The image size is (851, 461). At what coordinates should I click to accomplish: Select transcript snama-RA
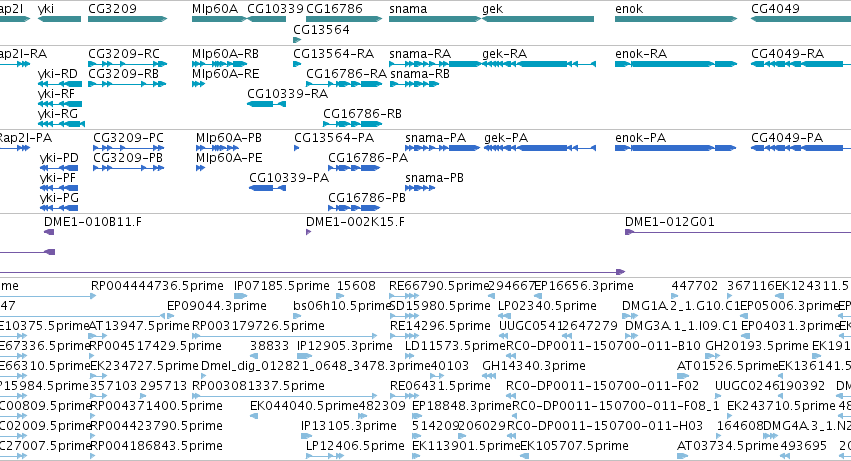(x=420, y=54)
